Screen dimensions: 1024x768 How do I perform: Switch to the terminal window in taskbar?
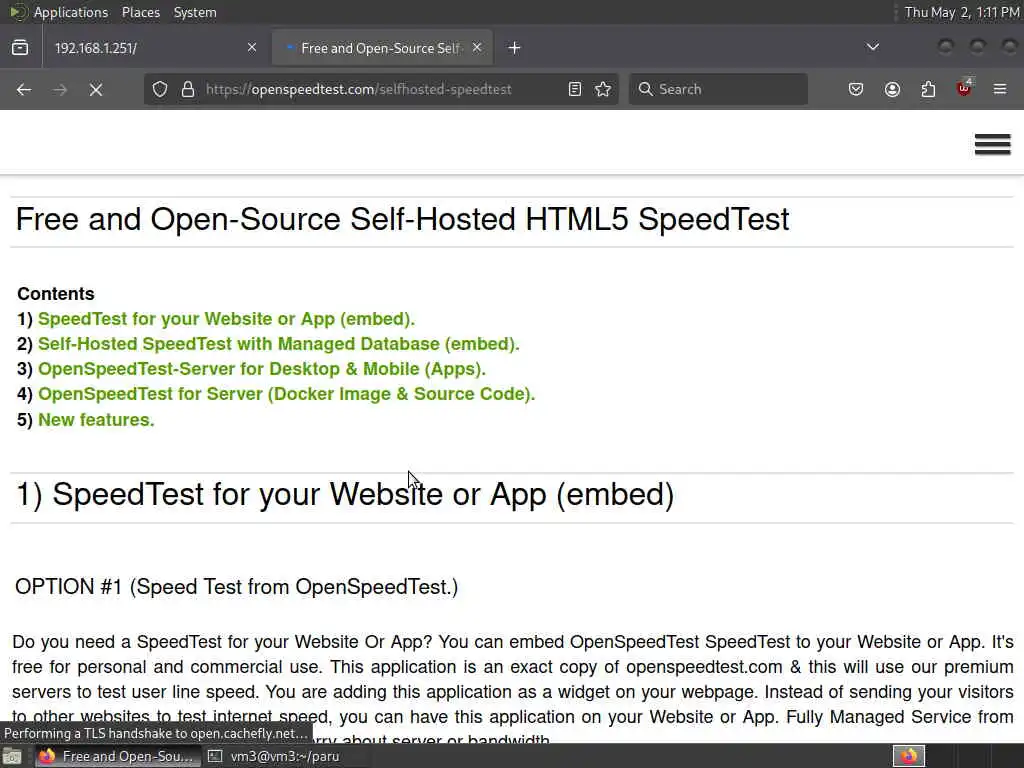[x=284, y=756]
